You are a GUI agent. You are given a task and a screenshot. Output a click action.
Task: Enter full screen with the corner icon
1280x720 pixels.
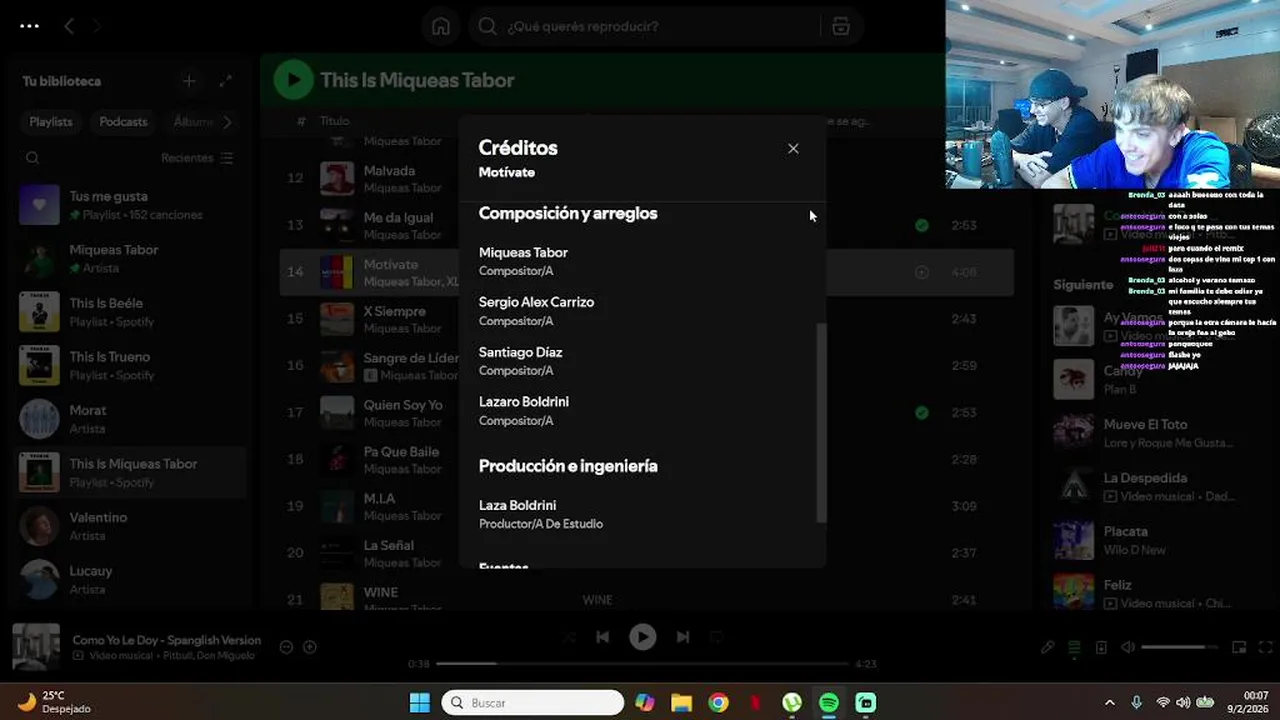click(1266, 647)
